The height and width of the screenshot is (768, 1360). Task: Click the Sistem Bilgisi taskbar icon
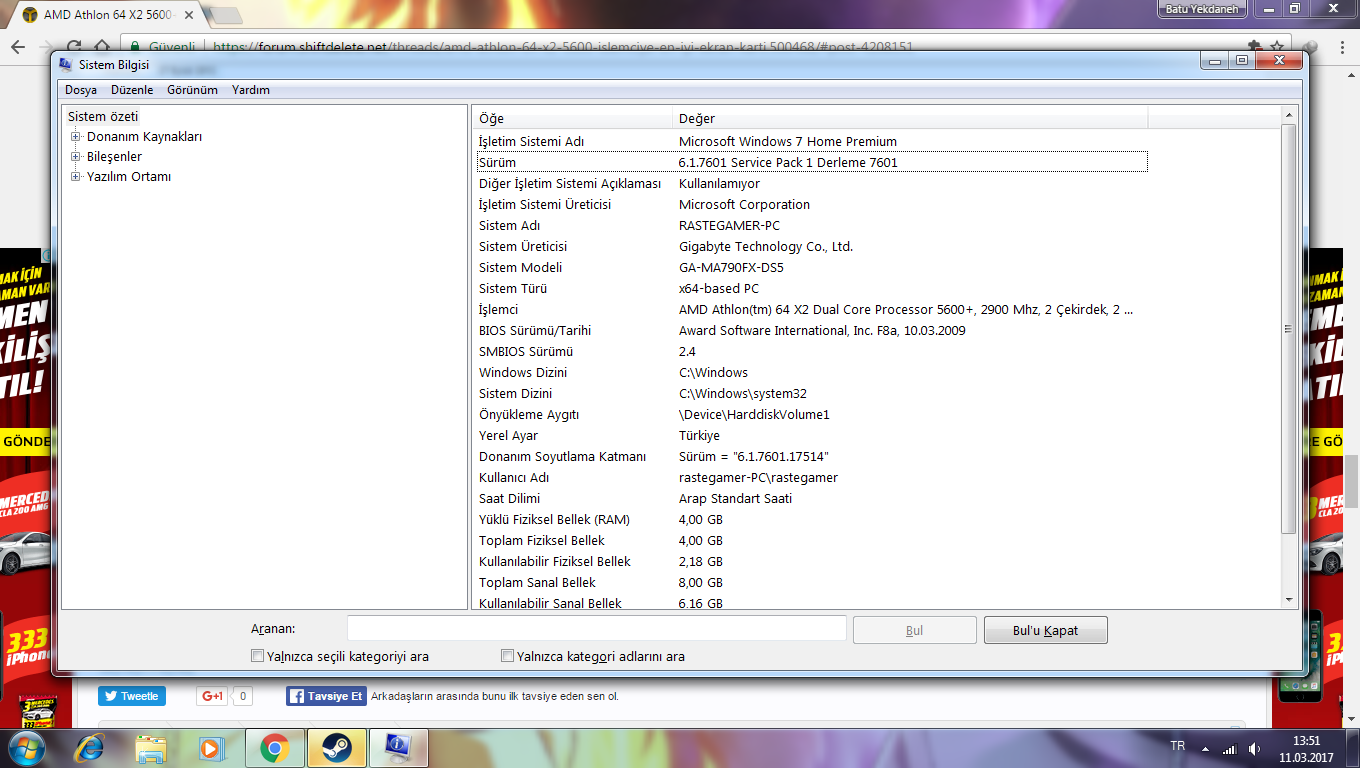point(399,748)
